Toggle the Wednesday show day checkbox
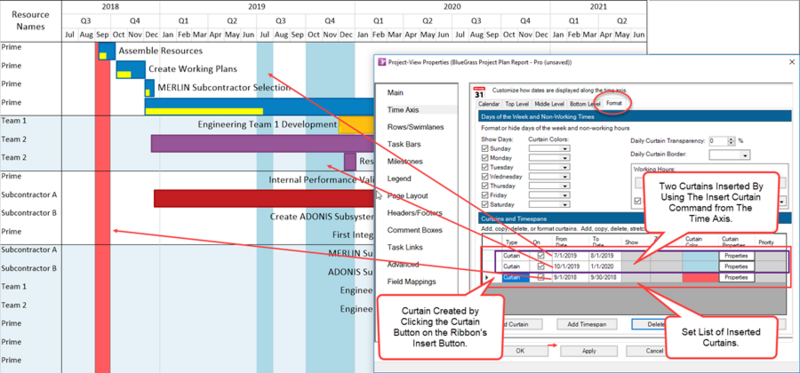The height and width of the screenshot is (373, 800). pos(485,177)
